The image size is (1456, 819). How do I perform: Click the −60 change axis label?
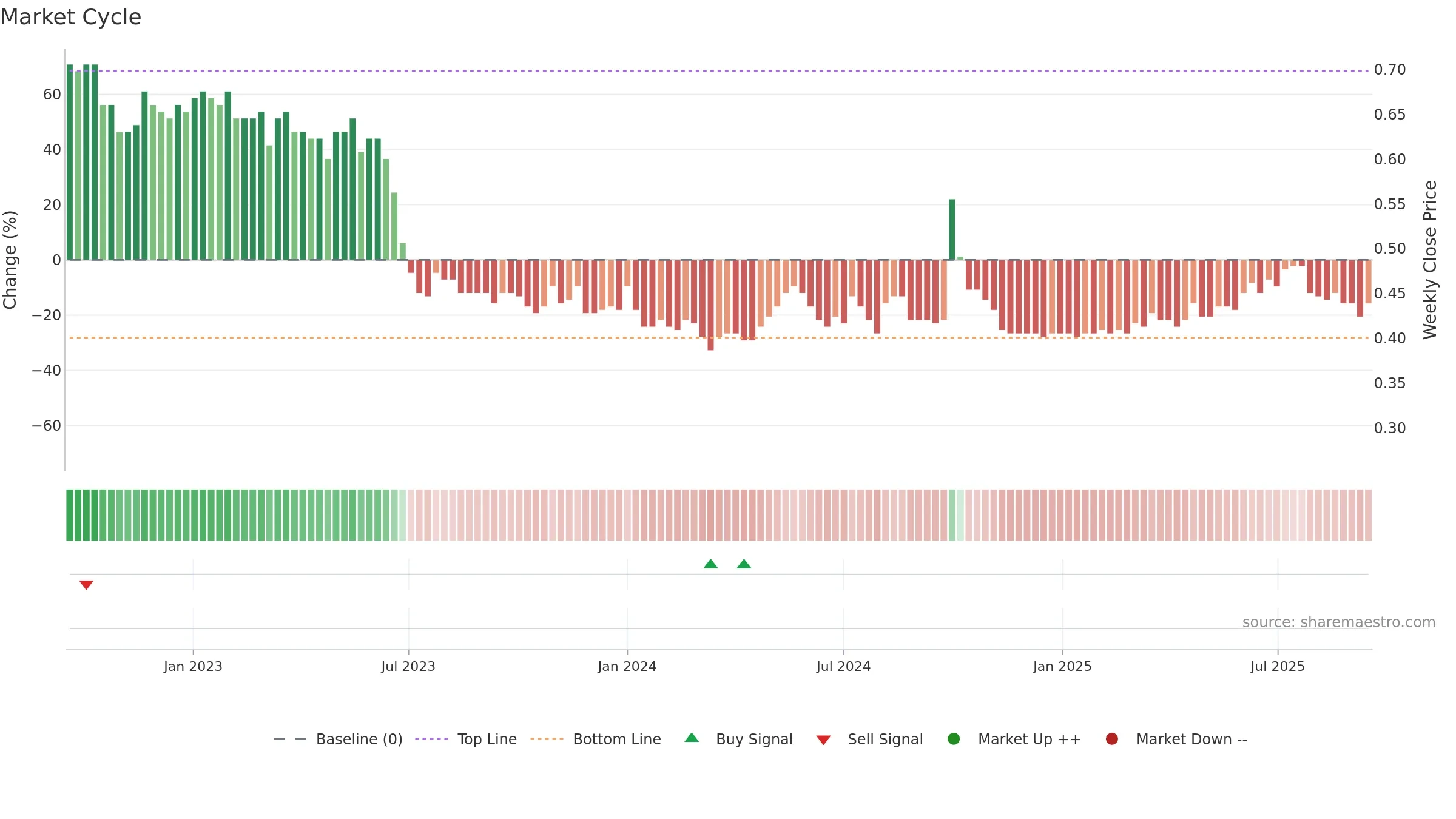pyautogui.click(x=47, y=426)
